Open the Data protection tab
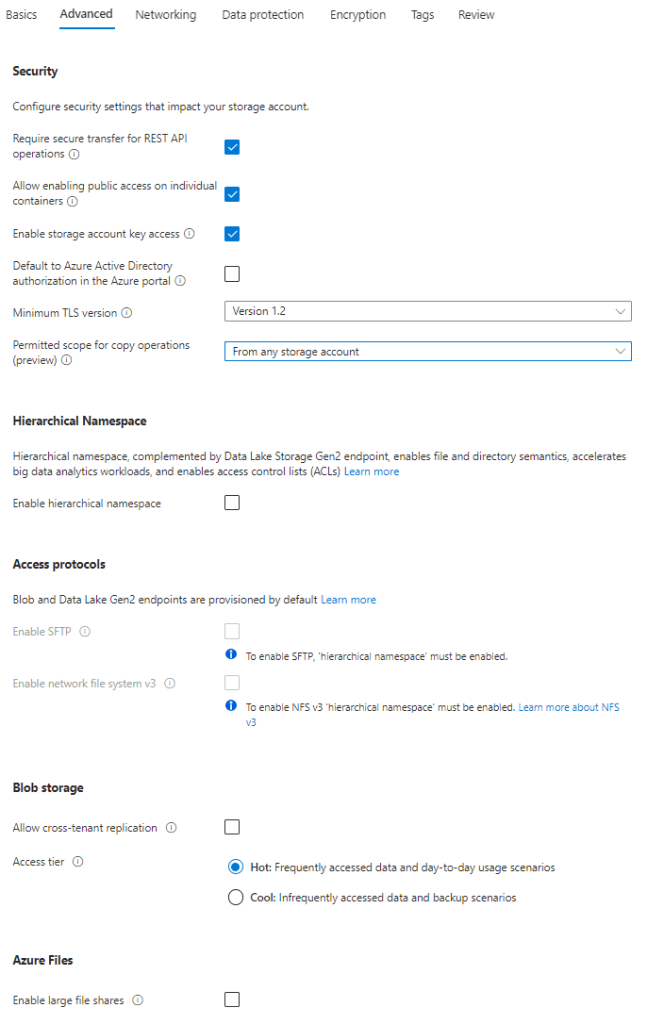Screen dimensions: 664x1024 tap(263, 15)
